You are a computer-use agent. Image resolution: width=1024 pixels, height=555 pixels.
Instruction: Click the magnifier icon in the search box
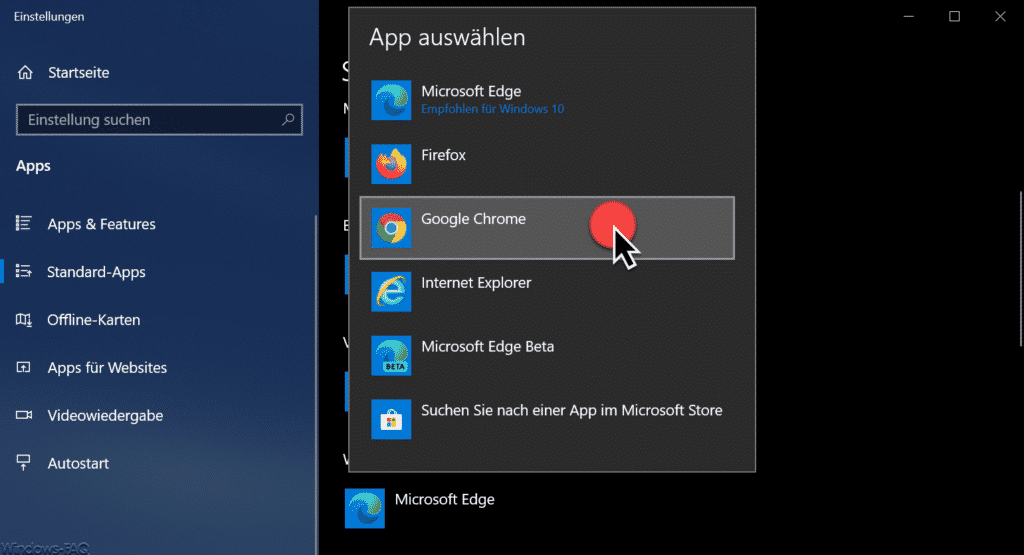point(288,119)
